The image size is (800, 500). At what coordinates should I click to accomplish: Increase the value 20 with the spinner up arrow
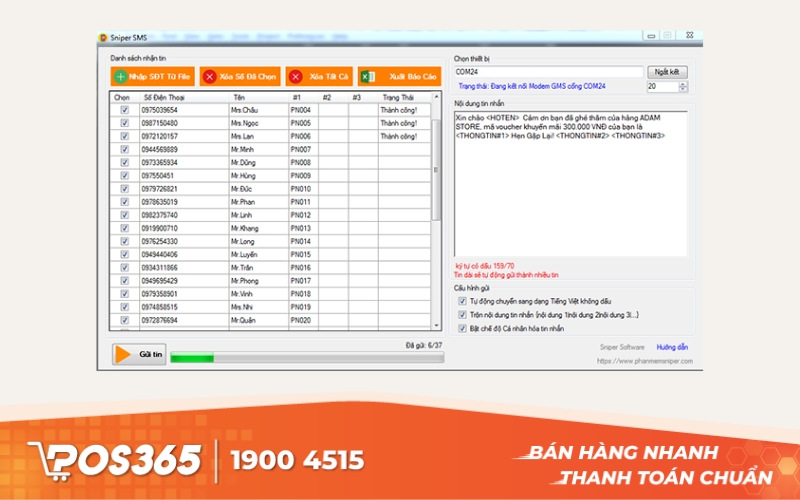(x=683, y=84)
